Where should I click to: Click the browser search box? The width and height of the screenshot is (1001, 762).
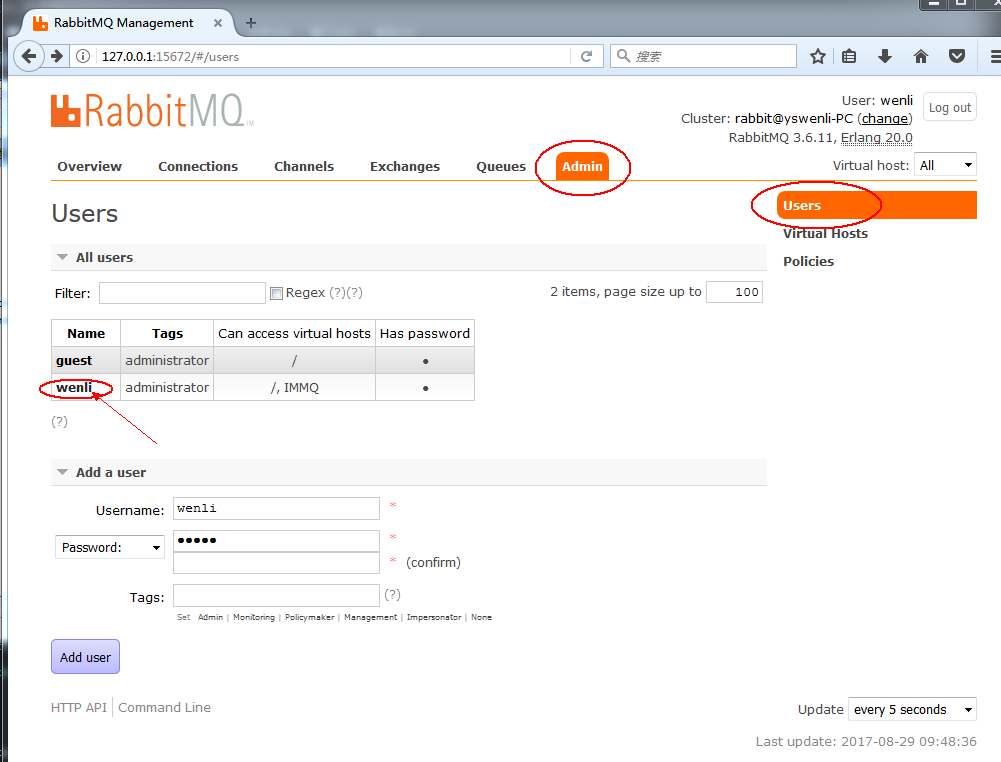[703, 56]
